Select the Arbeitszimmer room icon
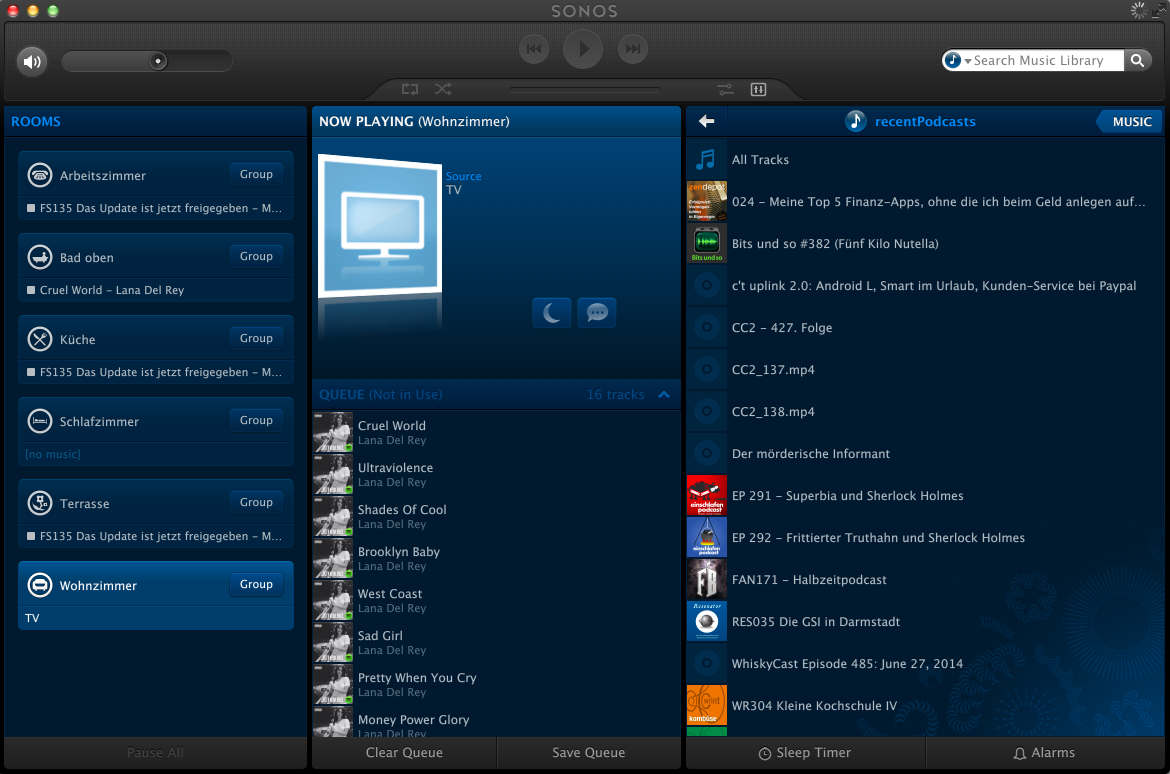1170x774 pixels. click(40, 175)
